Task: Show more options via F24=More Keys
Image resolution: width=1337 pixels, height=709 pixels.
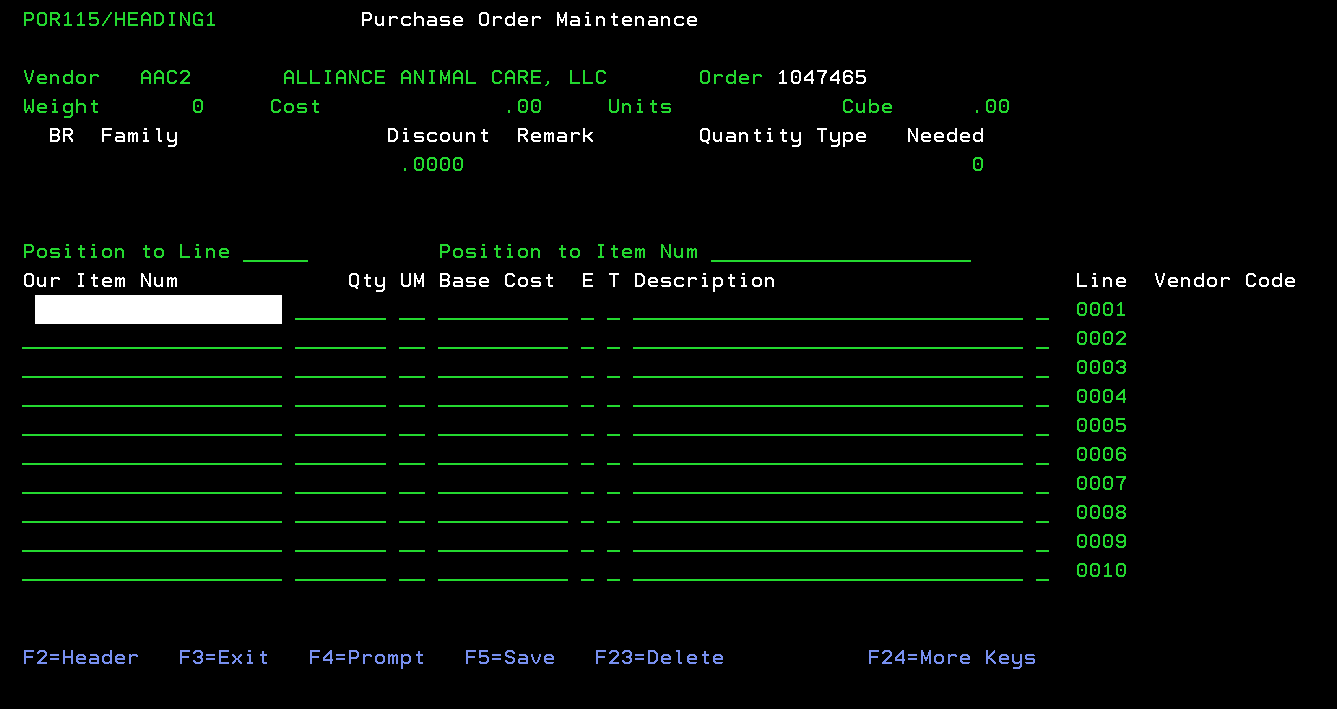Action: click(x=952, y=658)
